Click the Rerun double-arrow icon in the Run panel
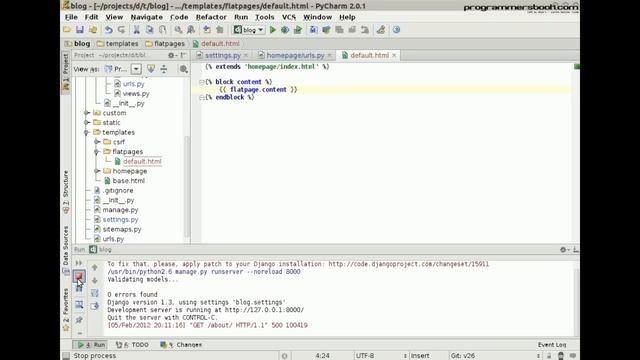This screenshot has width=640, height=360. 79,263
